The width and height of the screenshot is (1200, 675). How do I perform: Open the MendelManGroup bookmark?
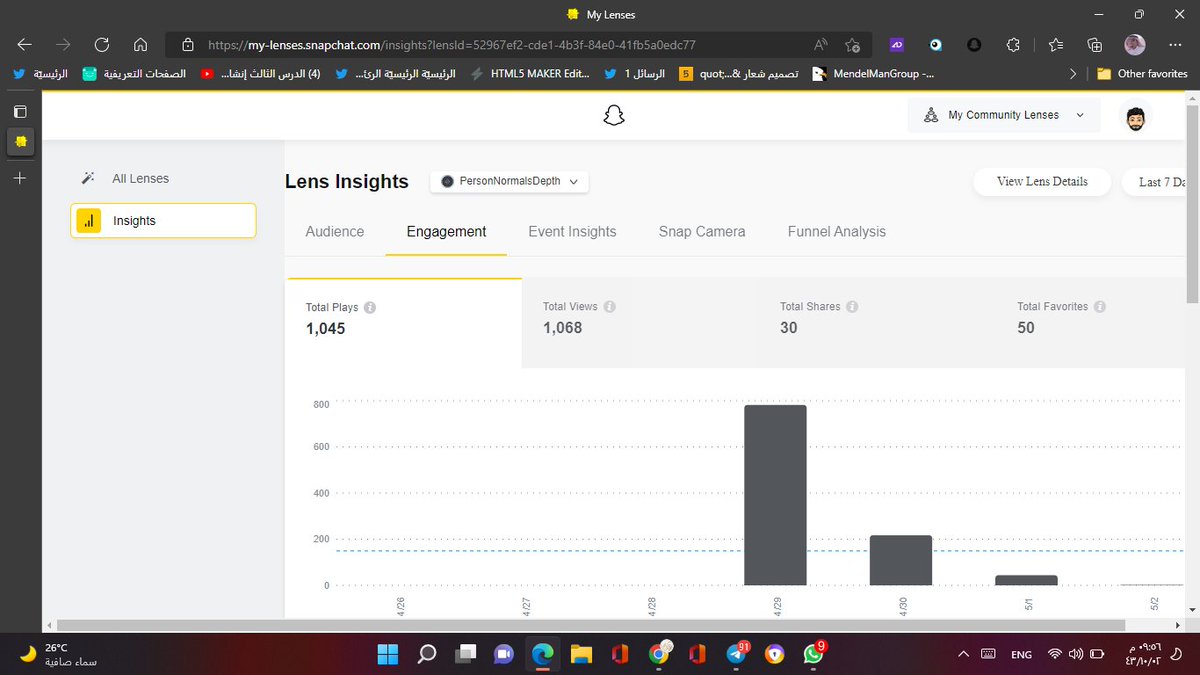click(x=873, y=74)
